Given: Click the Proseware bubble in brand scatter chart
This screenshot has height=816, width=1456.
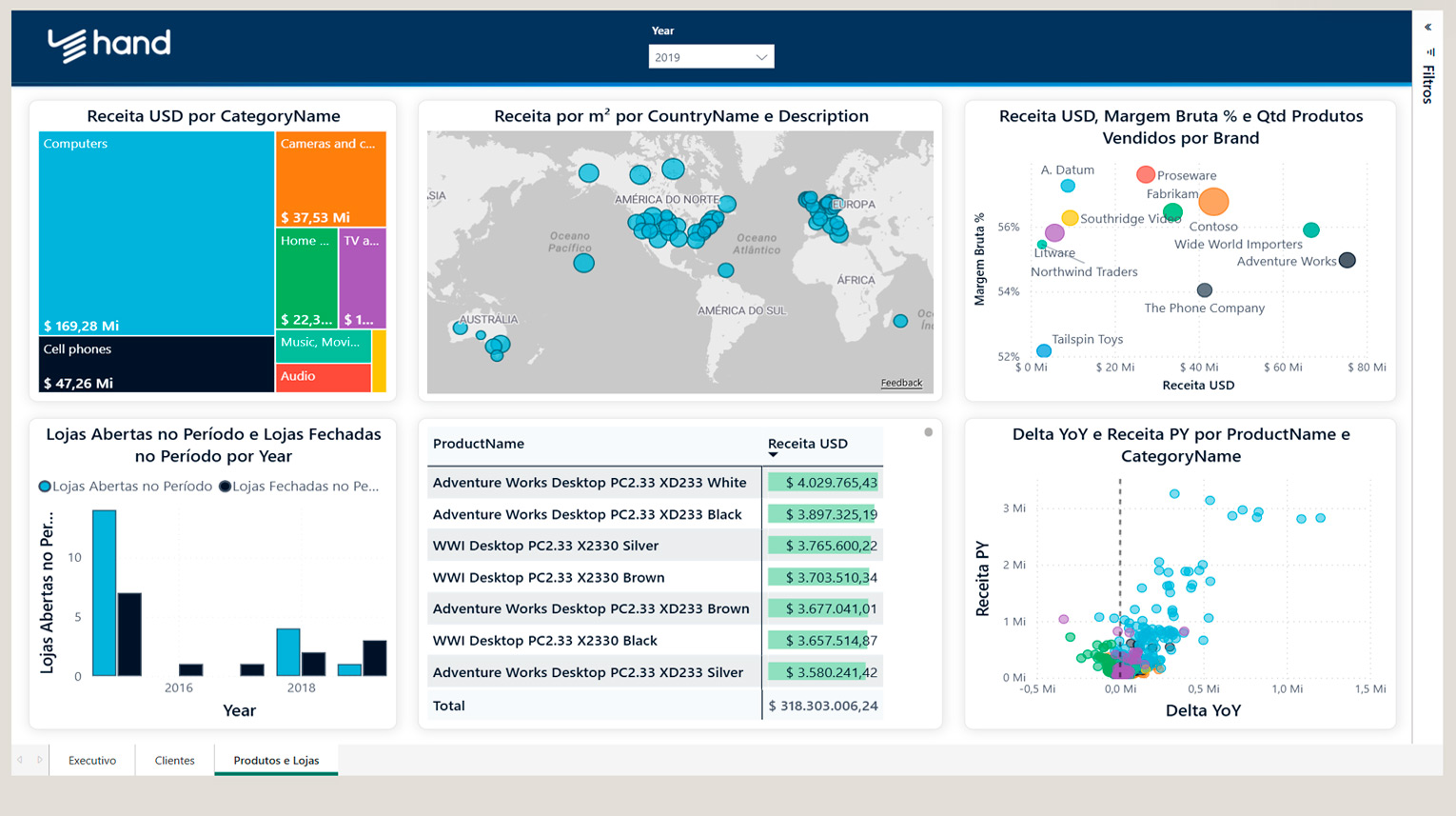Looking at the screenshot, I should (x=1146, y=174).
